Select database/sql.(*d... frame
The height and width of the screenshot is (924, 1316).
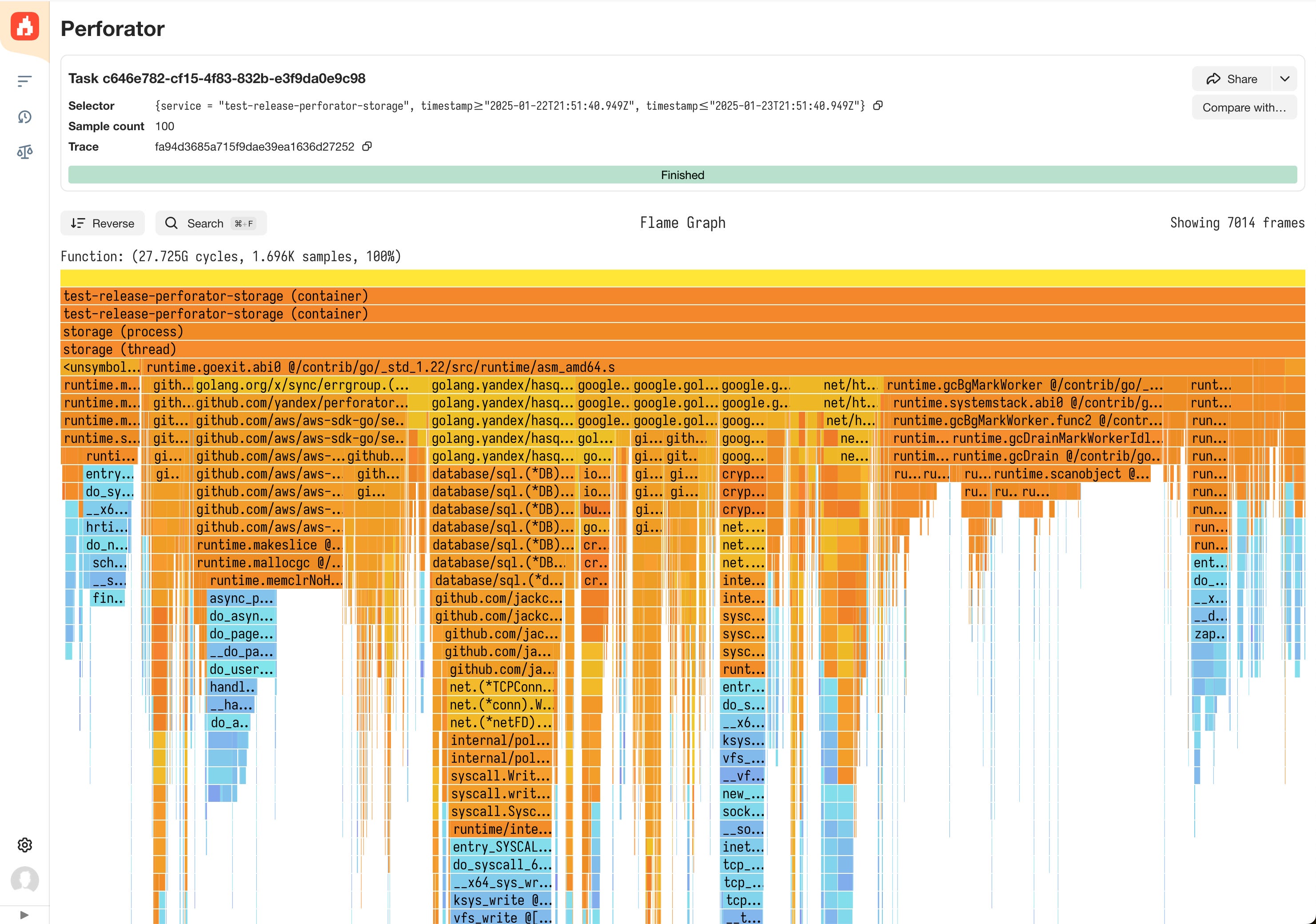click(x=498, y=580)
